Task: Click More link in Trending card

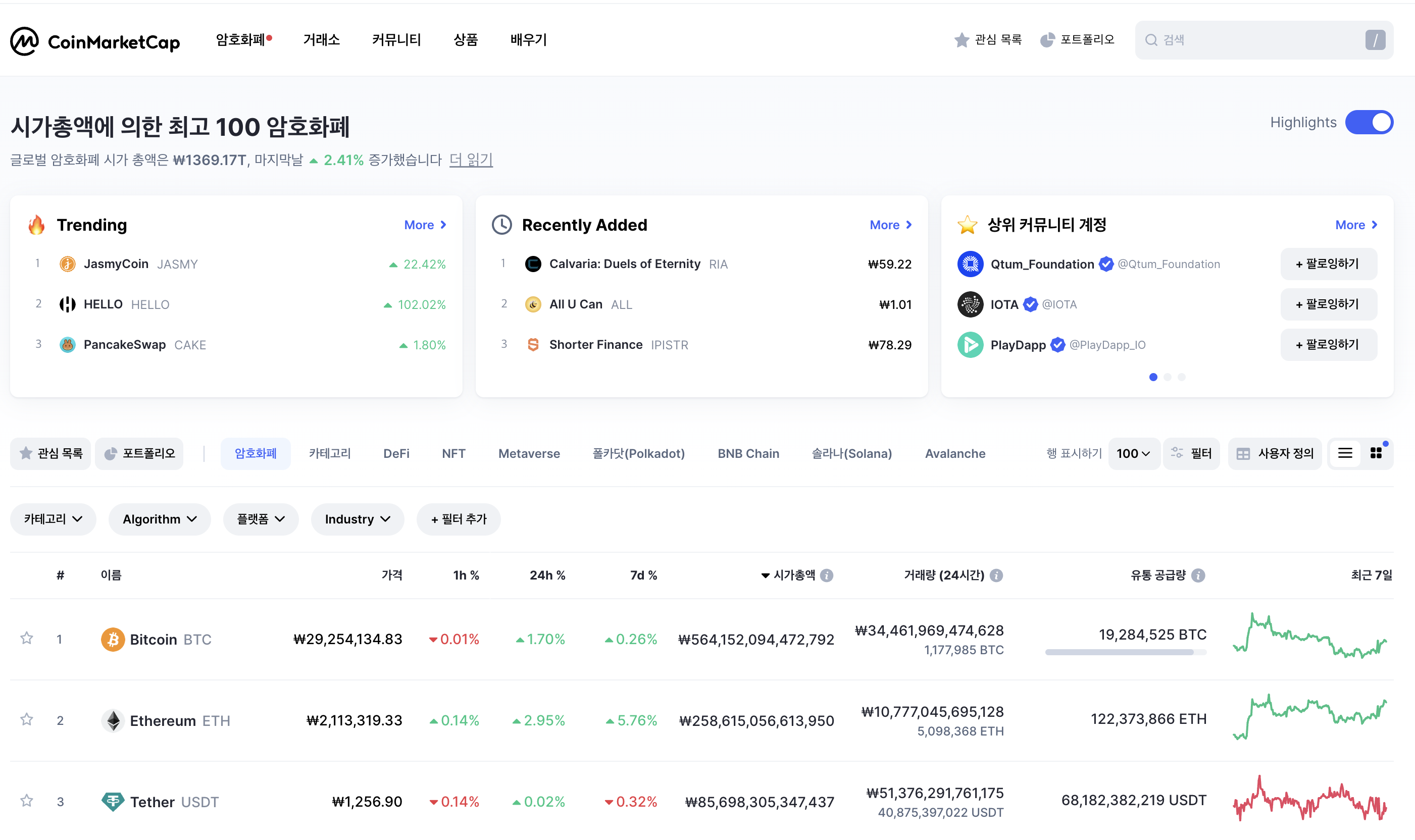Action: coord(425,225)
